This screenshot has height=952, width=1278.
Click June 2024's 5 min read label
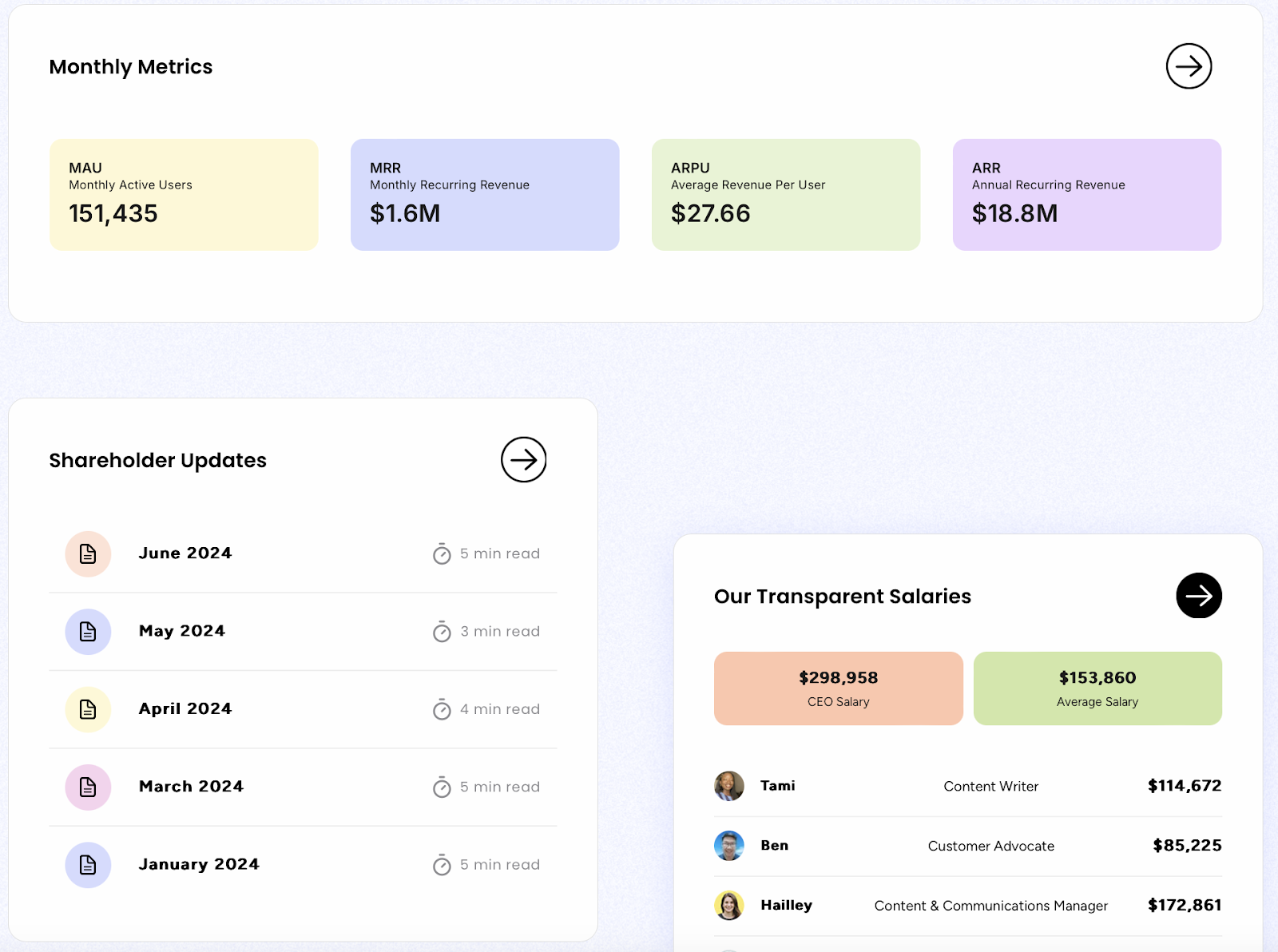tap(500, 553)
